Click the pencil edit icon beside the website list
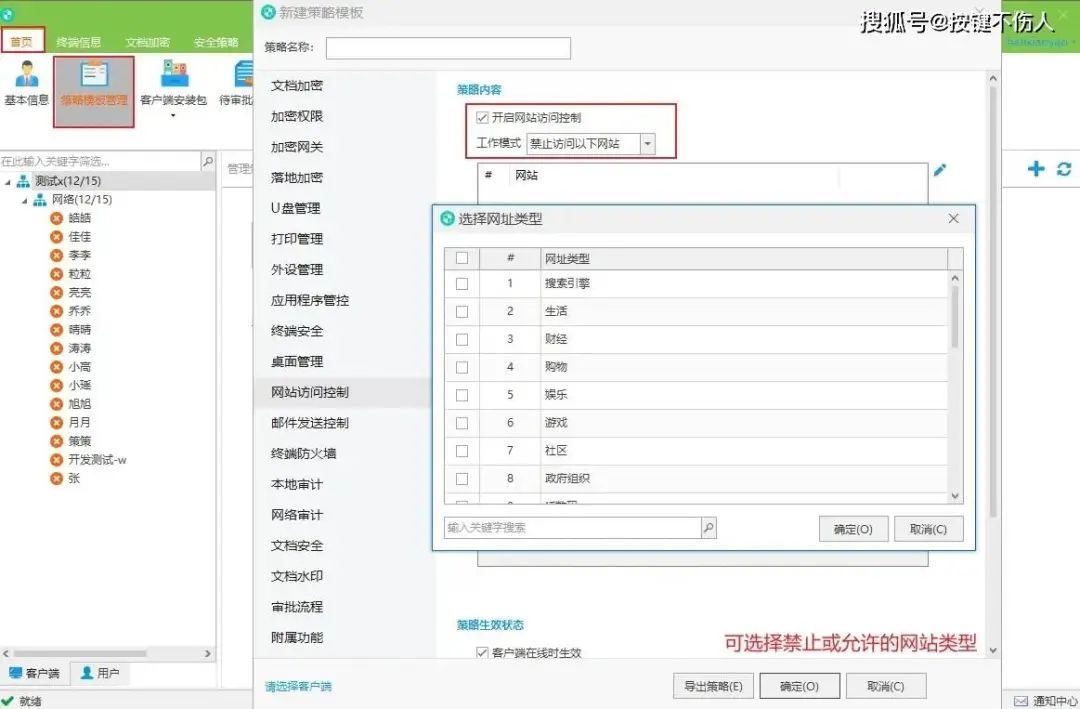This screenshot has height=709, width=1080. click(x=940, y=170)
